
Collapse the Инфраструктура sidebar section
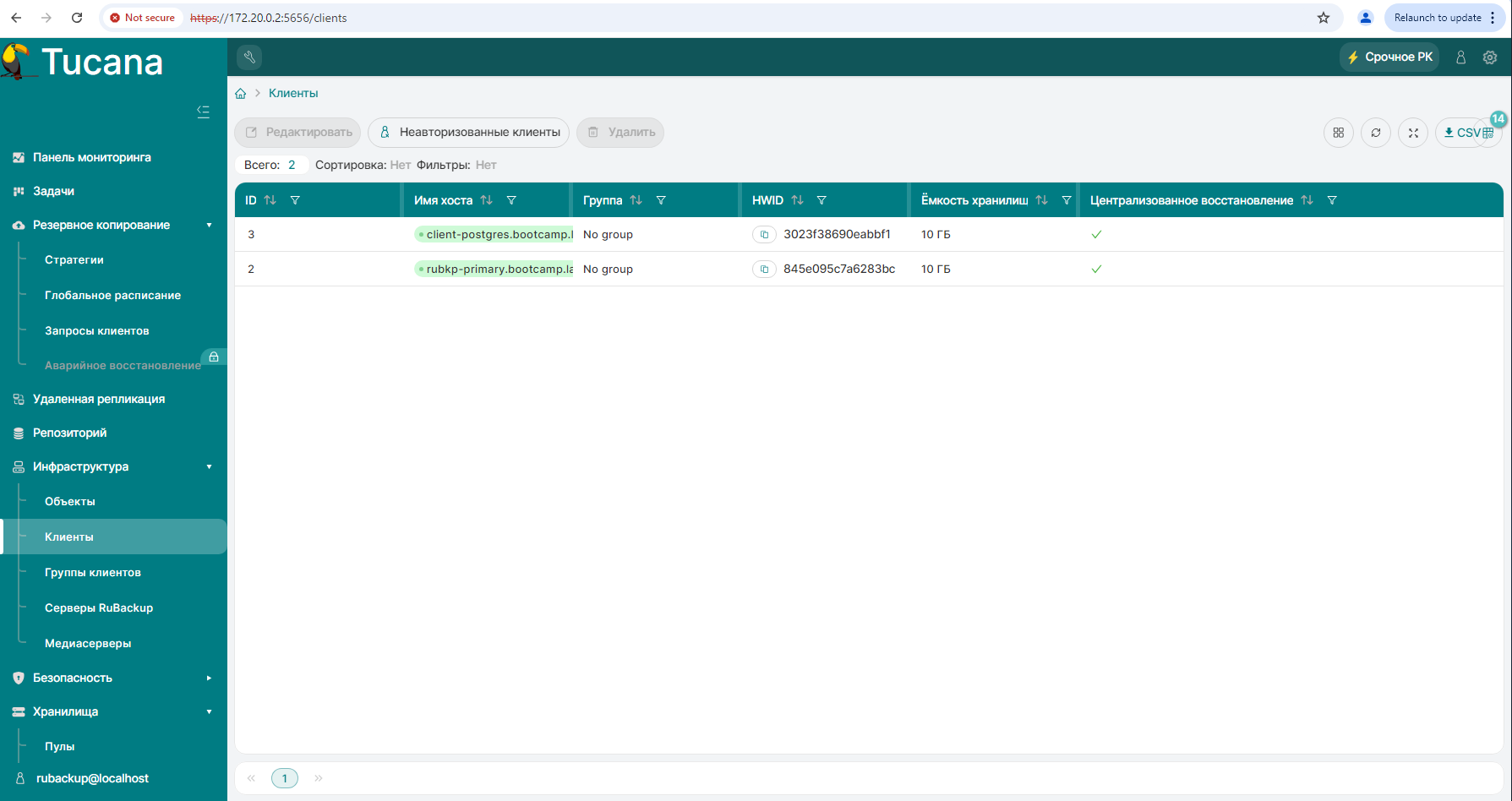(x=209, y=467)
